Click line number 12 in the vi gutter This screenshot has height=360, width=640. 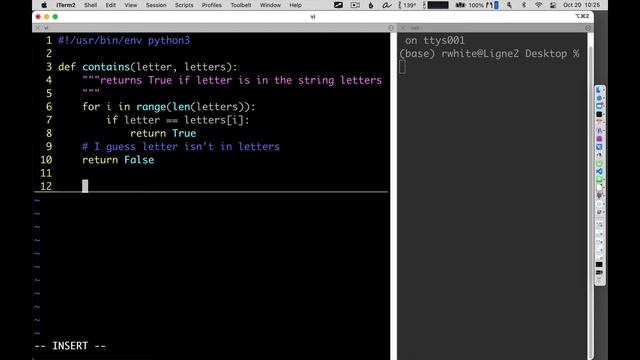coord(46,187)
